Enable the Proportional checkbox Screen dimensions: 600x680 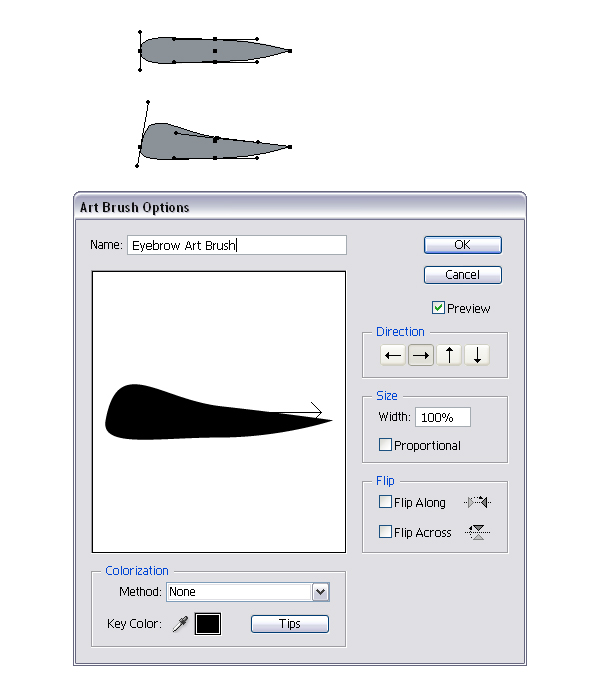pyautogui.click(x=386, y=445)
